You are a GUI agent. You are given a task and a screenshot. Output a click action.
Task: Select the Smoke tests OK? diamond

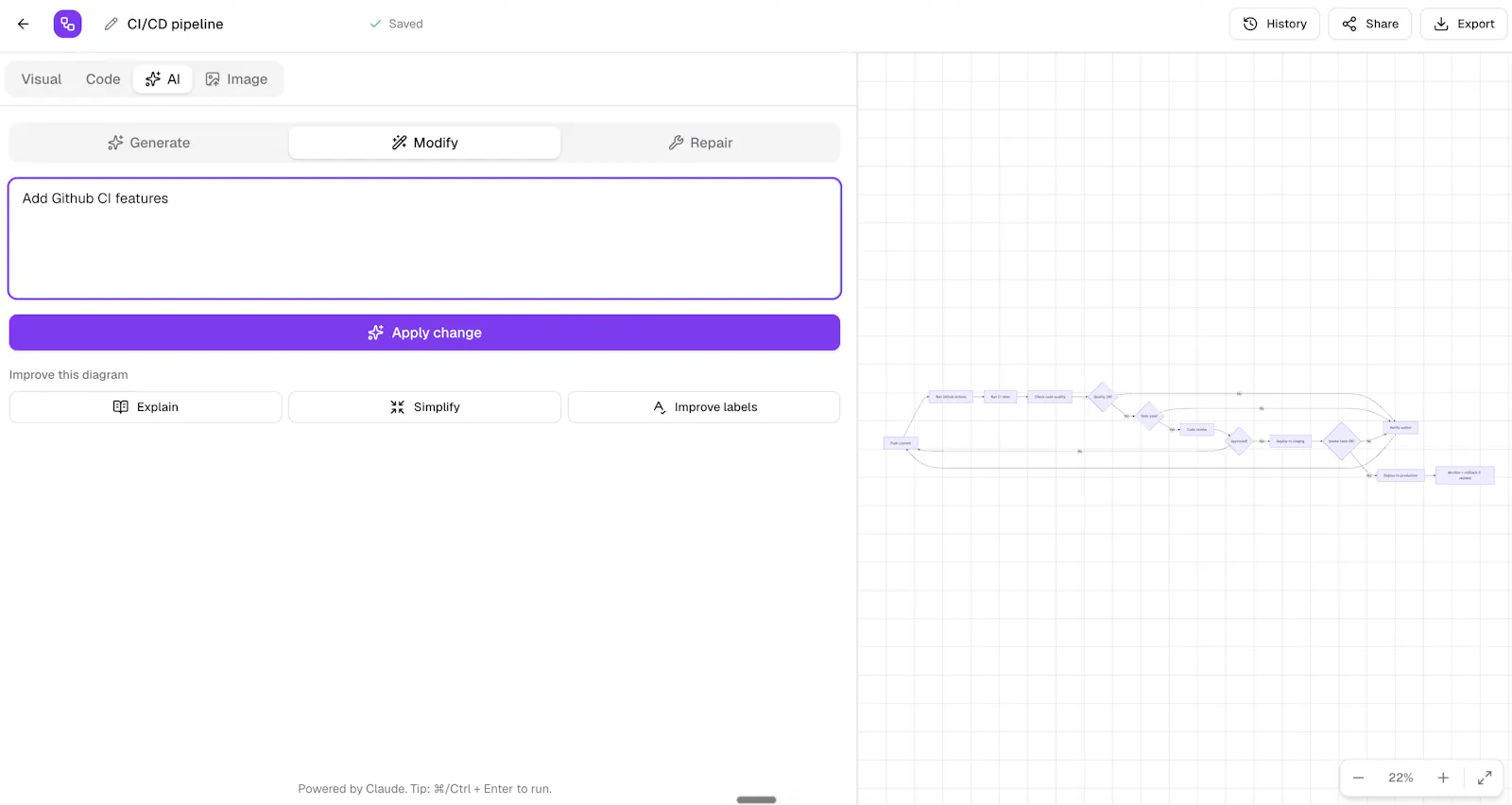(1341, 441)
